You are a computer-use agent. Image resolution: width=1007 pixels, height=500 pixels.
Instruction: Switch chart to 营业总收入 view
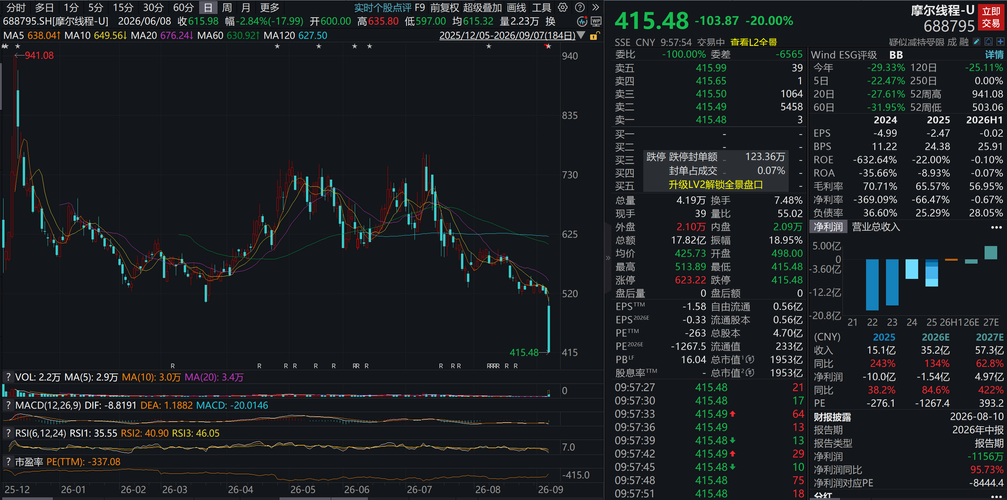click(875, 227)
